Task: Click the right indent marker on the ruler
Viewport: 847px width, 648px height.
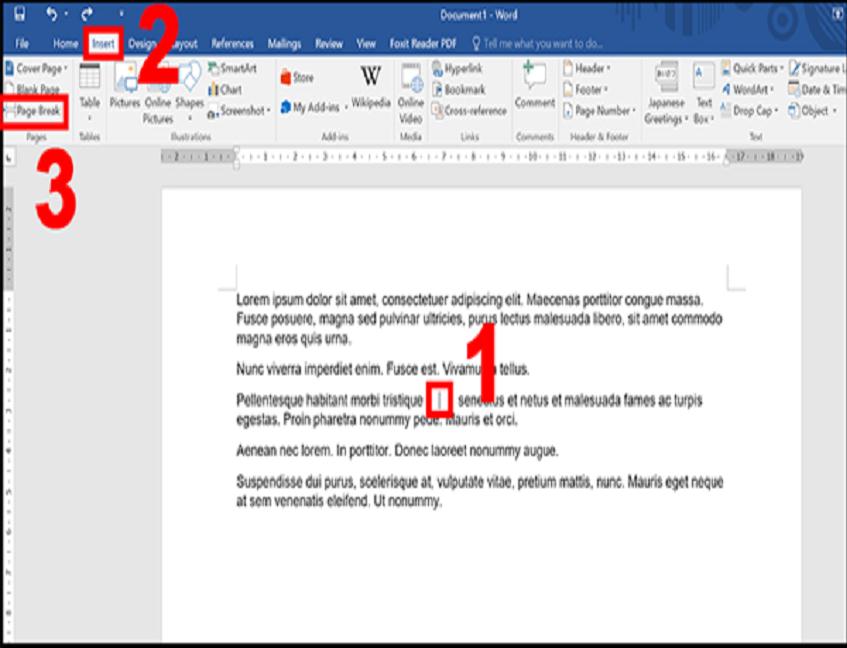Action: (x=727, y=161)
